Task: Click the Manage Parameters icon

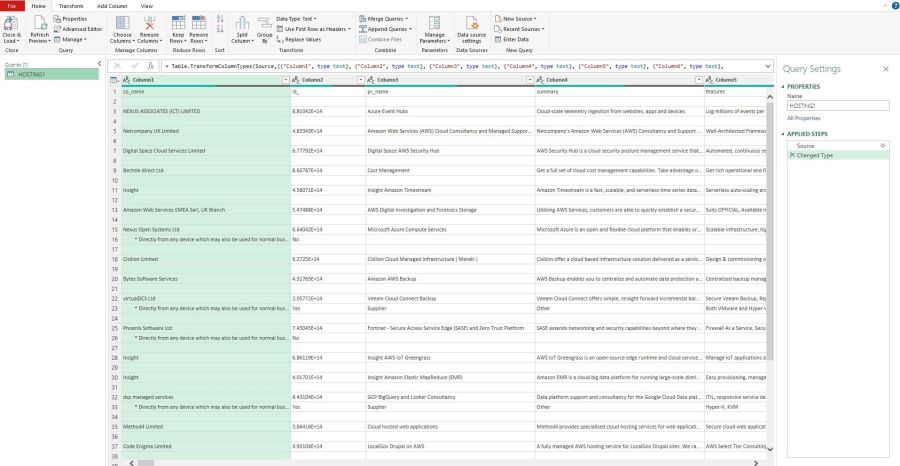Action: click(435, 23)
